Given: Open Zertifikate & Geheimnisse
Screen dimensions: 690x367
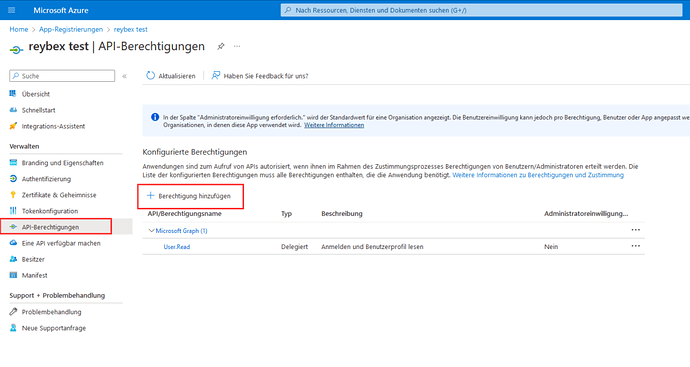Looking at the screenshot, I should pyautogui.click(x=59, y=195).
